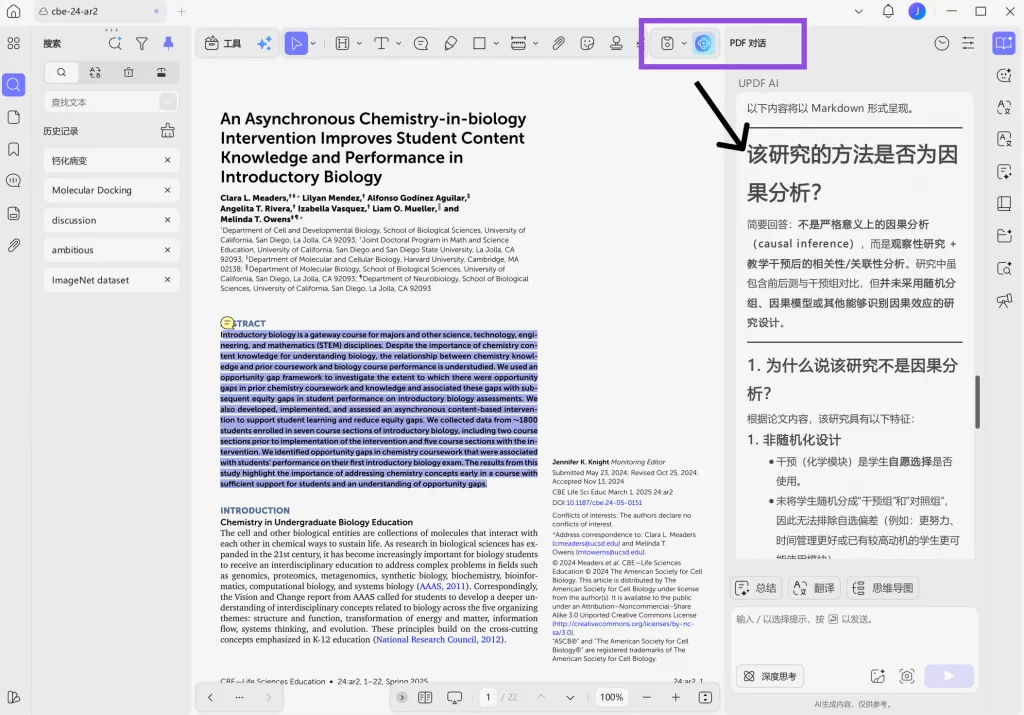This screenshot has height=715, width=1024.
Task: Open the comments panel in left sidebar
Action: [13, 181]
